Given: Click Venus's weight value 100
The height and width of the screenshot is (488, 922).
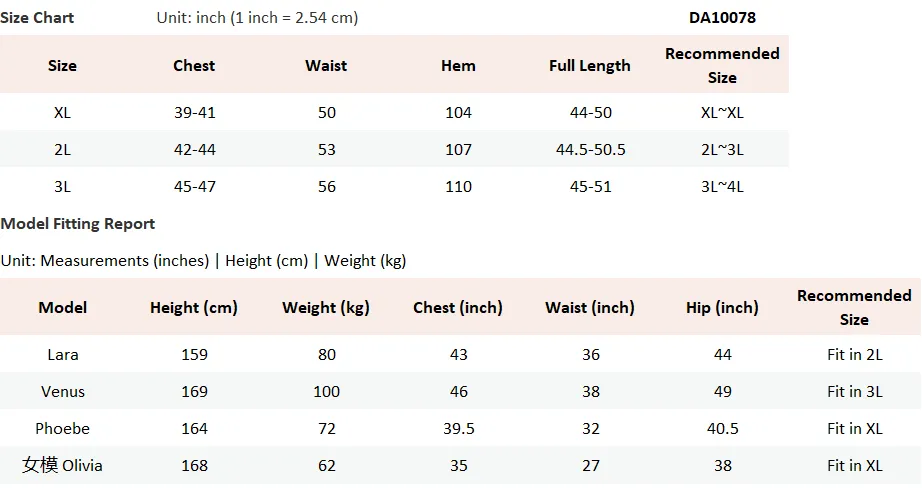Looking at the screenshot, I should tap(326, 392).
